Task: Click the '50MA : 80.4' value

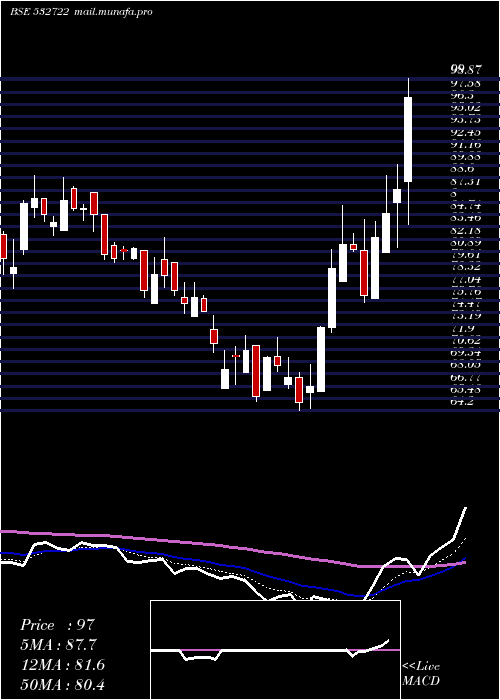Action: tap(62, 684)
